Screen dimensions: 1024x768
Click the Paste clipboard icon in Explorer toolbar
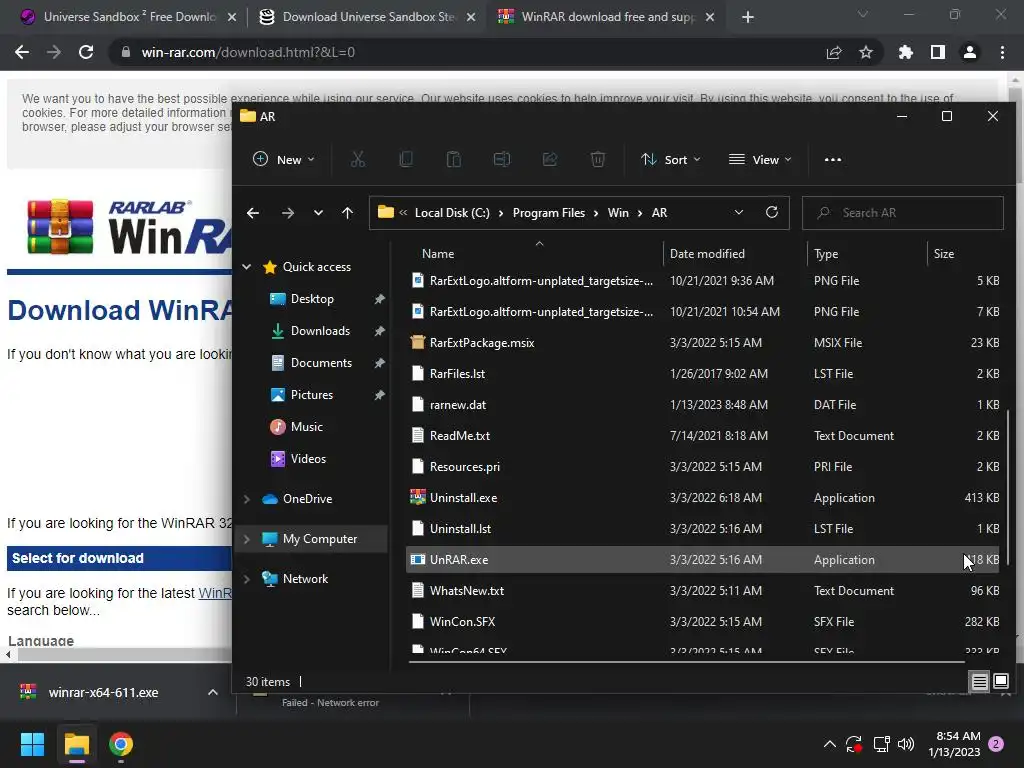[x=453, y=159]
